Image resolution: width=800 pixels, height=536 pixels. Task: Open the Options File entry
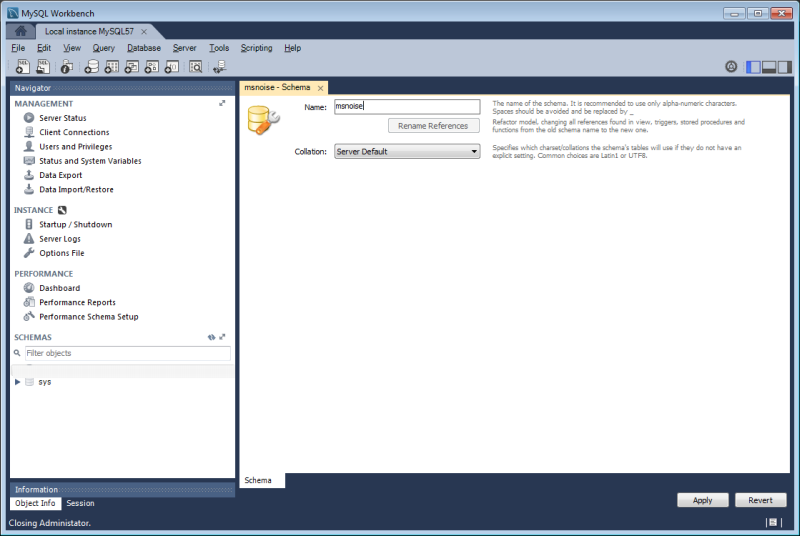tap(62, 253)
